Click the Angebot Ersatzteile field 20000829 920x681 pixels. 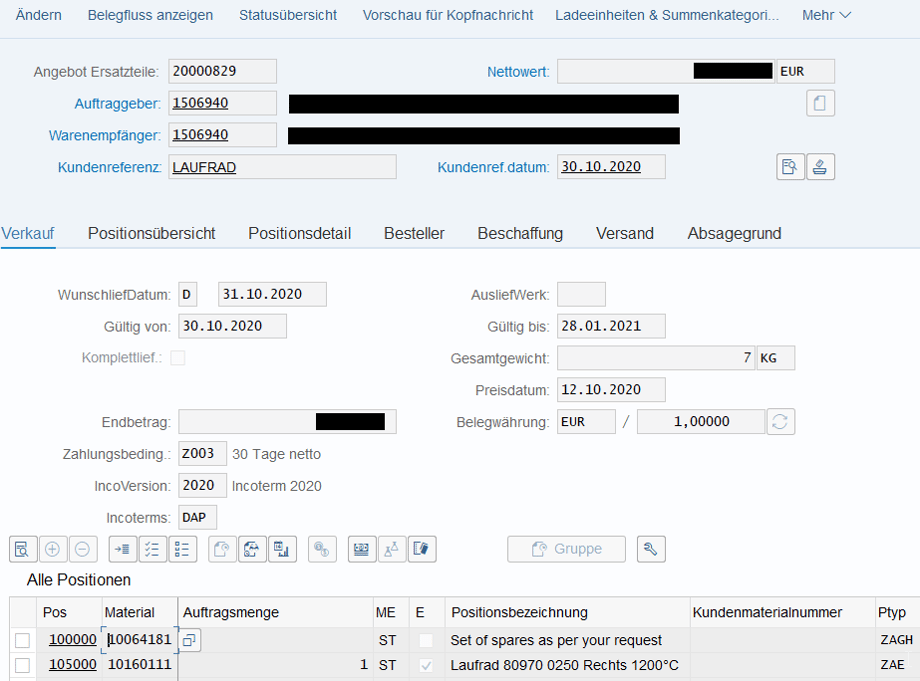(222, 71)
